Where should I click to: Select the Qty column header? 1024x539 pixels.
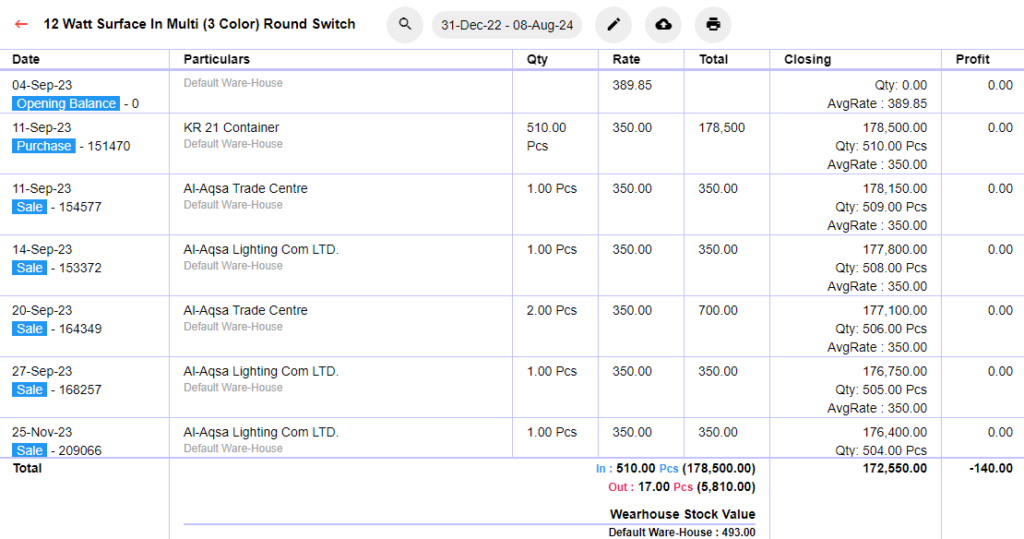tap(537, 59)
